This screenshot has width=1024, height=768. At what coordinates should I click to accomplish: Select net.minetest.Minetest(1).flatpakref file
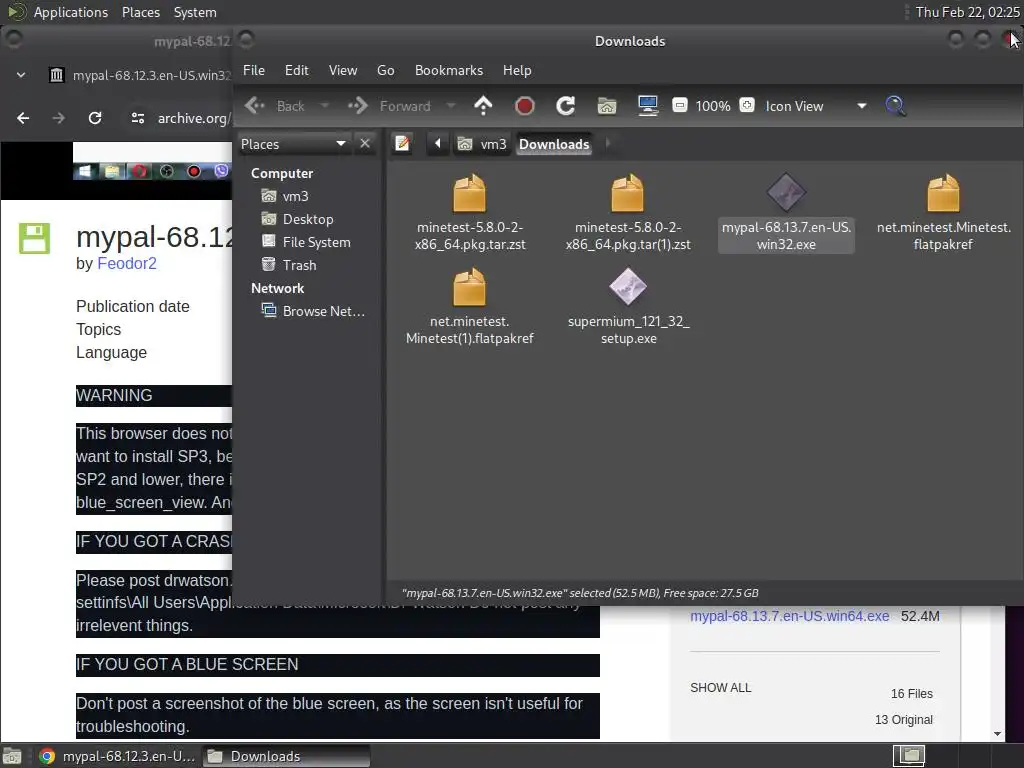470,306
